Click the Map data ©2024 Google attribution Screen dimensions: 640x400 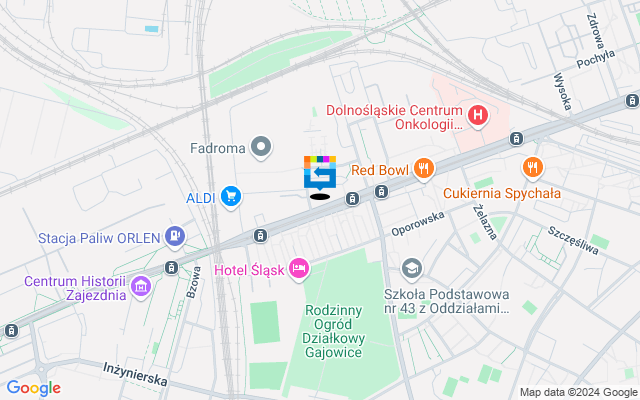pyautogui.click(x=578, y=393)
